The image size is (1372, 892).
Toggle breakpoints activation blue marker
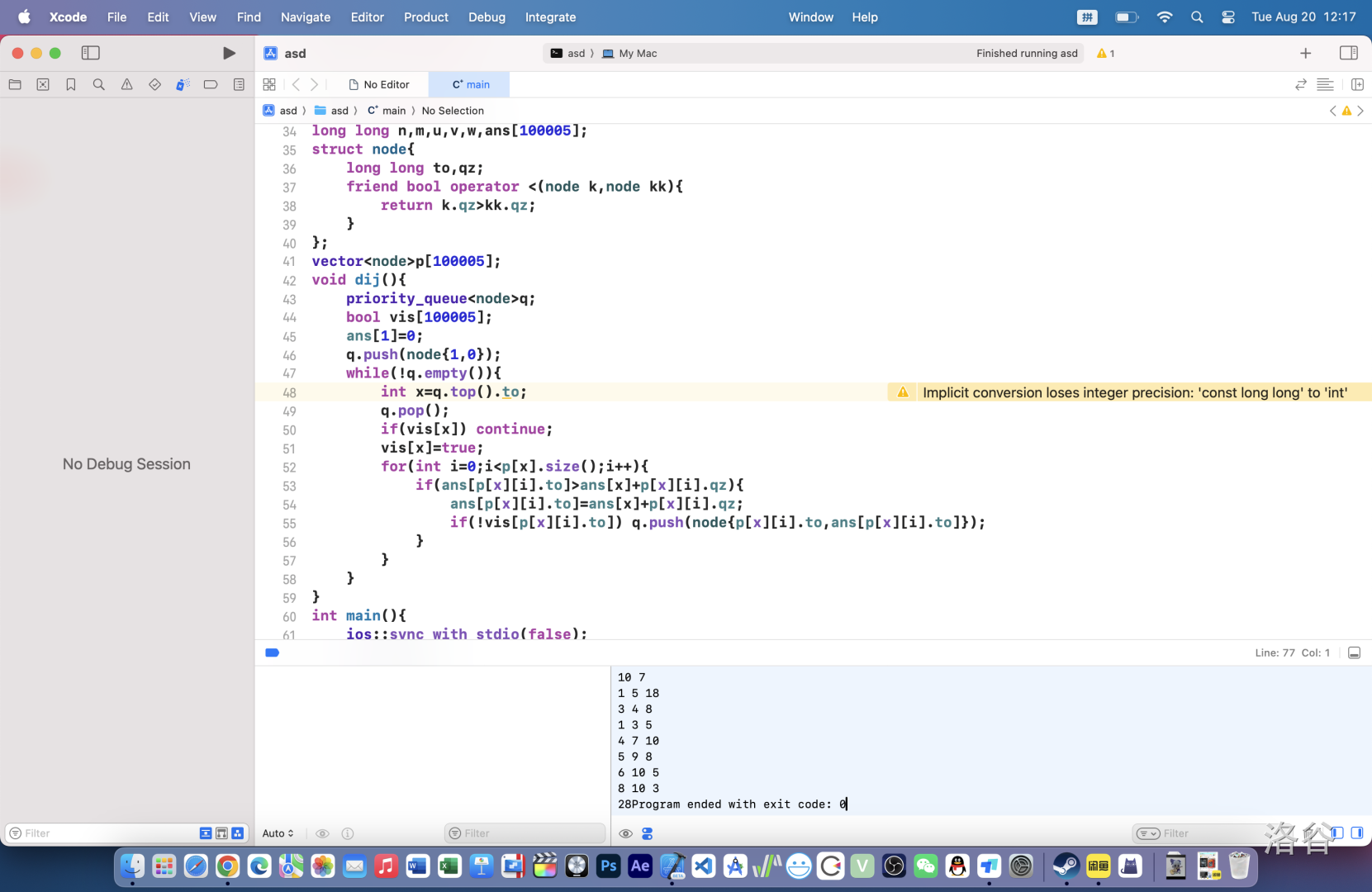[x=272, y=652]
